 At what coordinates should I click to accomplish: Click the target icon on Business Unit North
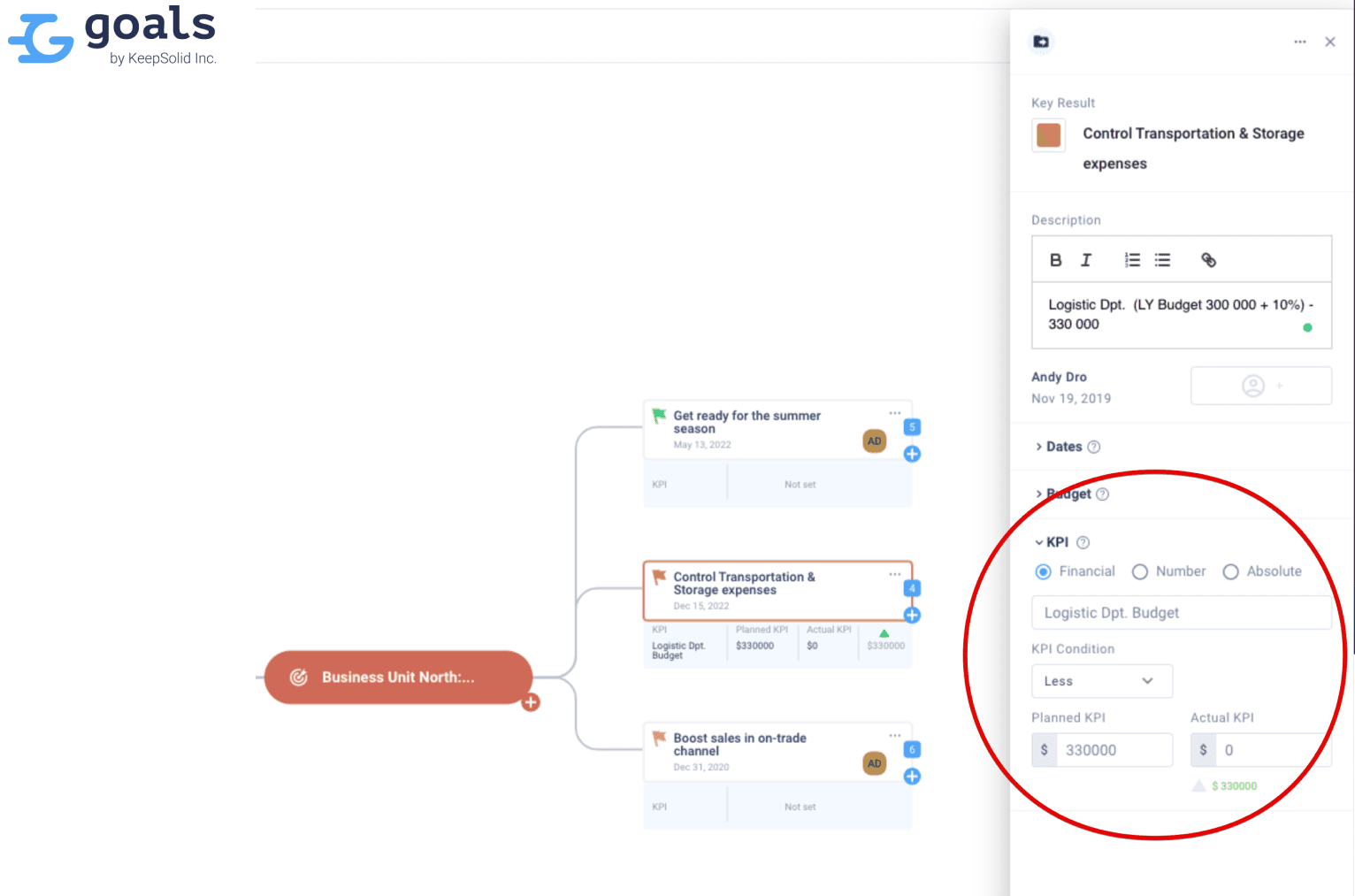tap(299, 678)
